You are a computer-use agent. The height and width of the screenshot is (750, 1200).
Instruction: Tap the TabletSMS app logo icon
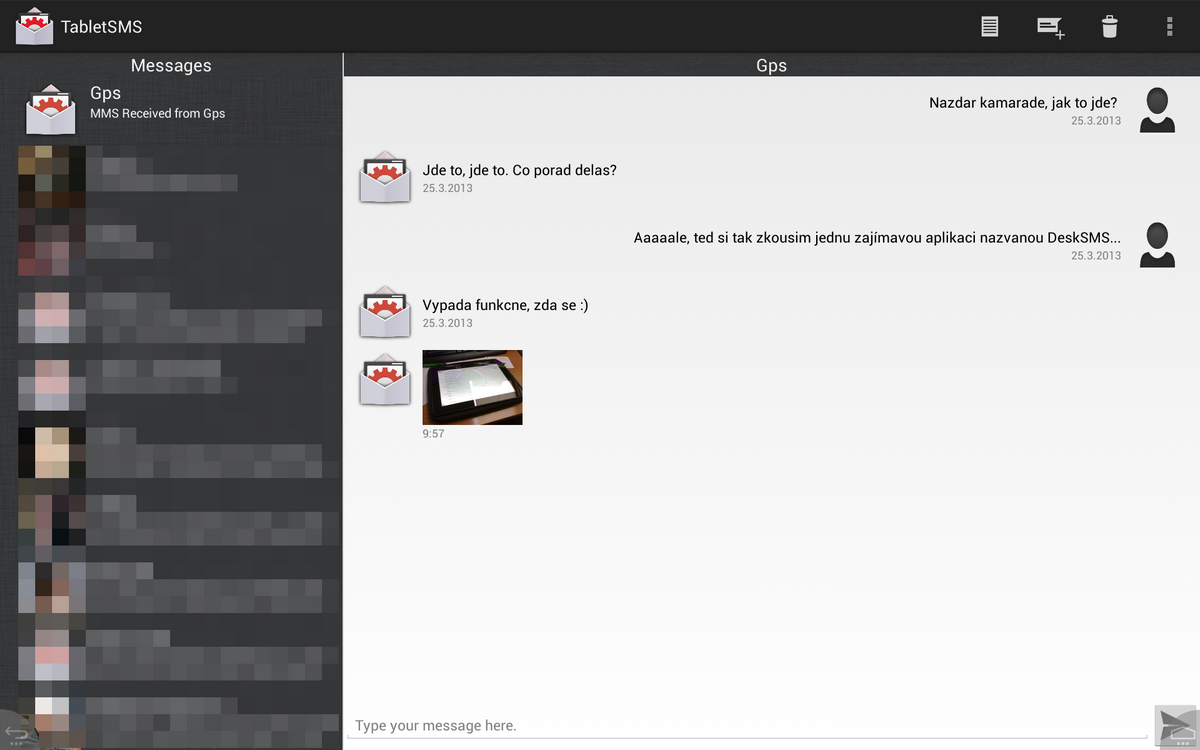tap(35, 26)
